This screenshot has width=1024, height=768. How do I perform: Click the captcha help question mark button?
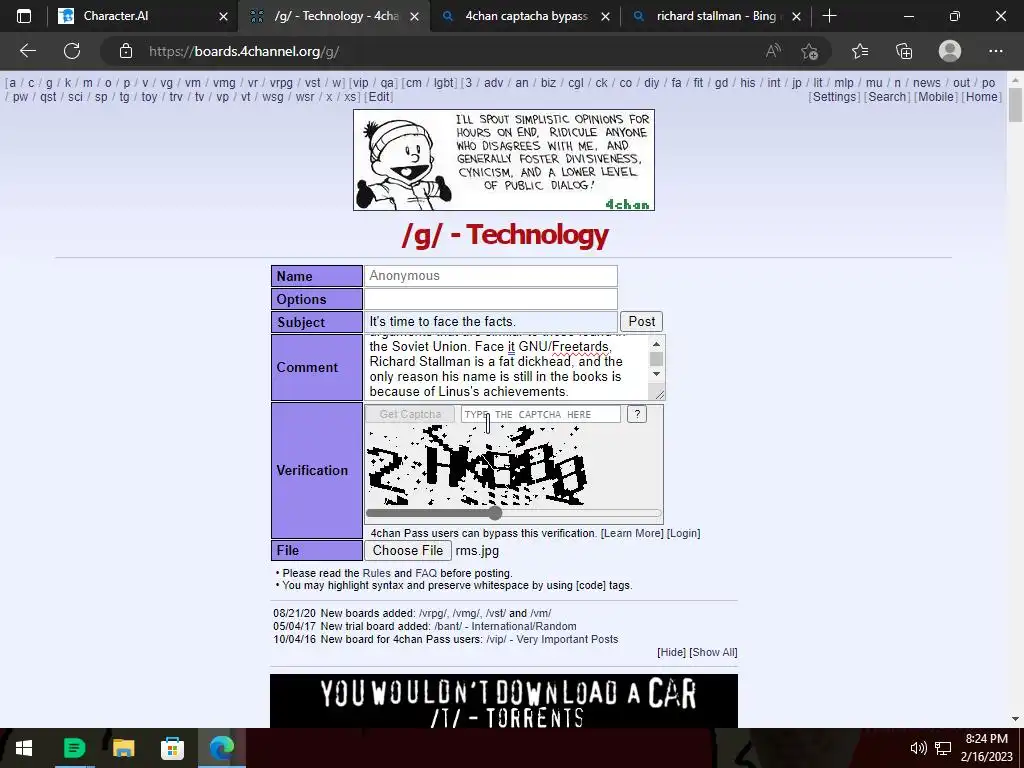[x=637, y=414]
